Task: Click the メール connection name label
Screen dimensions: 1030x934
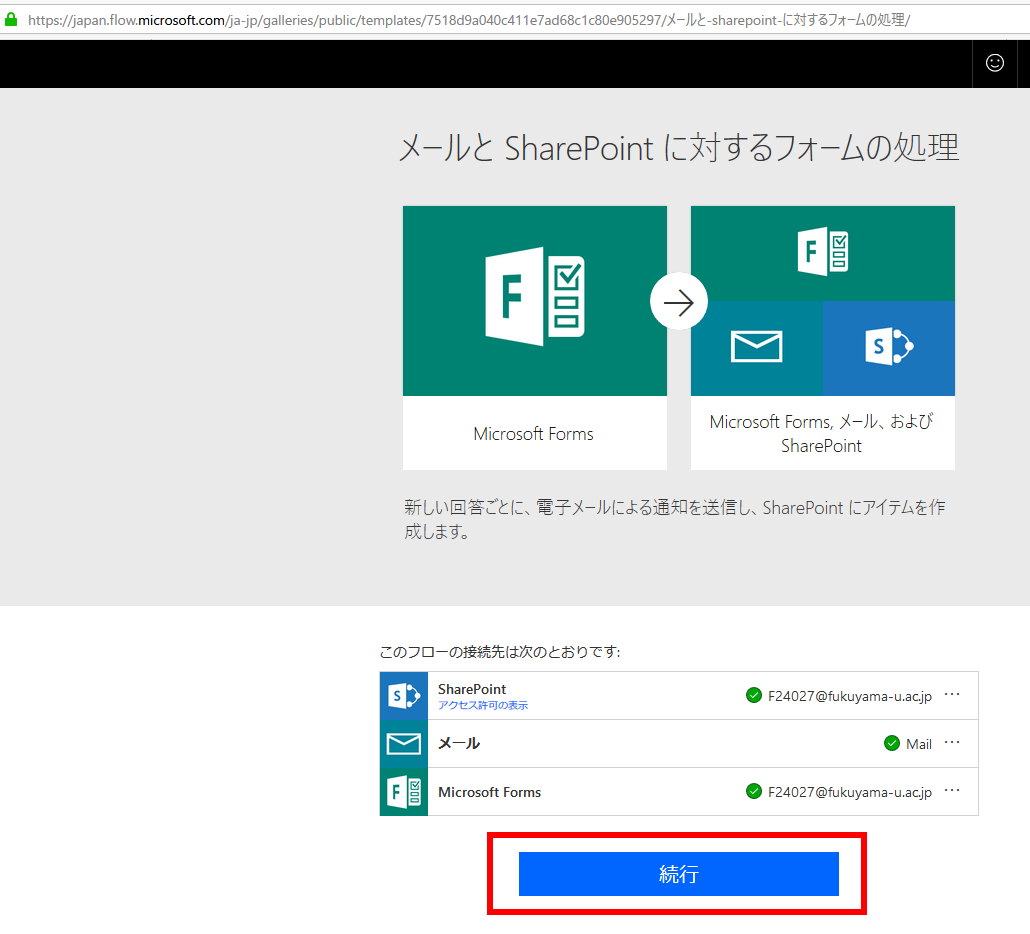Action: [459, 744]
